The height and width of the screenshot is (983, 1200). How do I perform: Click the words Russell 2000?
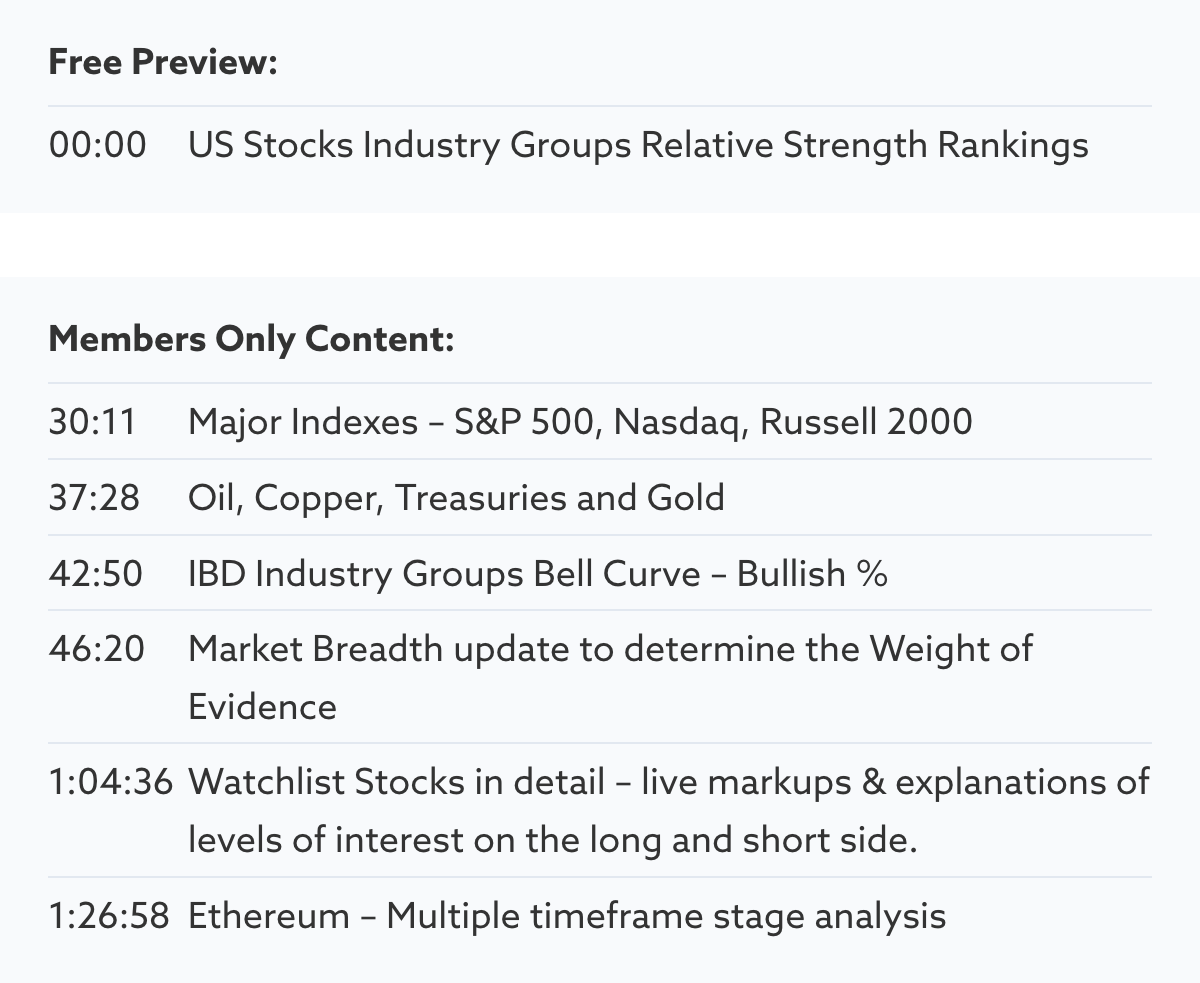(x=866, y=422)
